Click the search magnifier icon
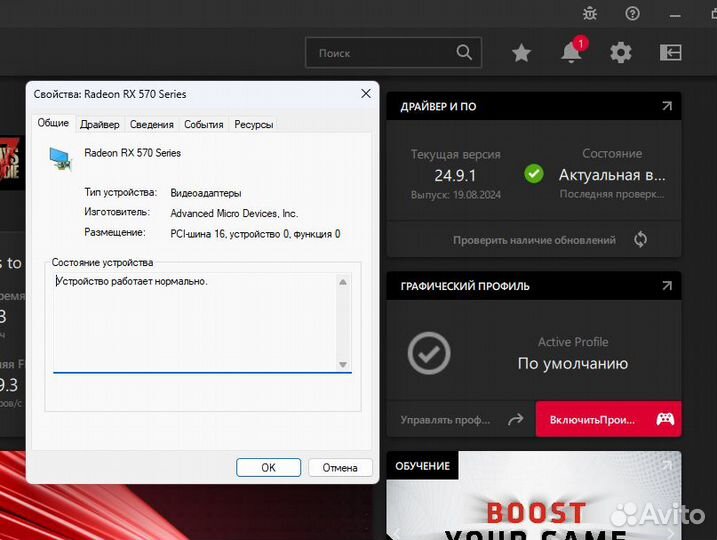Viewport: 717px width, 540px height. click(x=464, y=52)
